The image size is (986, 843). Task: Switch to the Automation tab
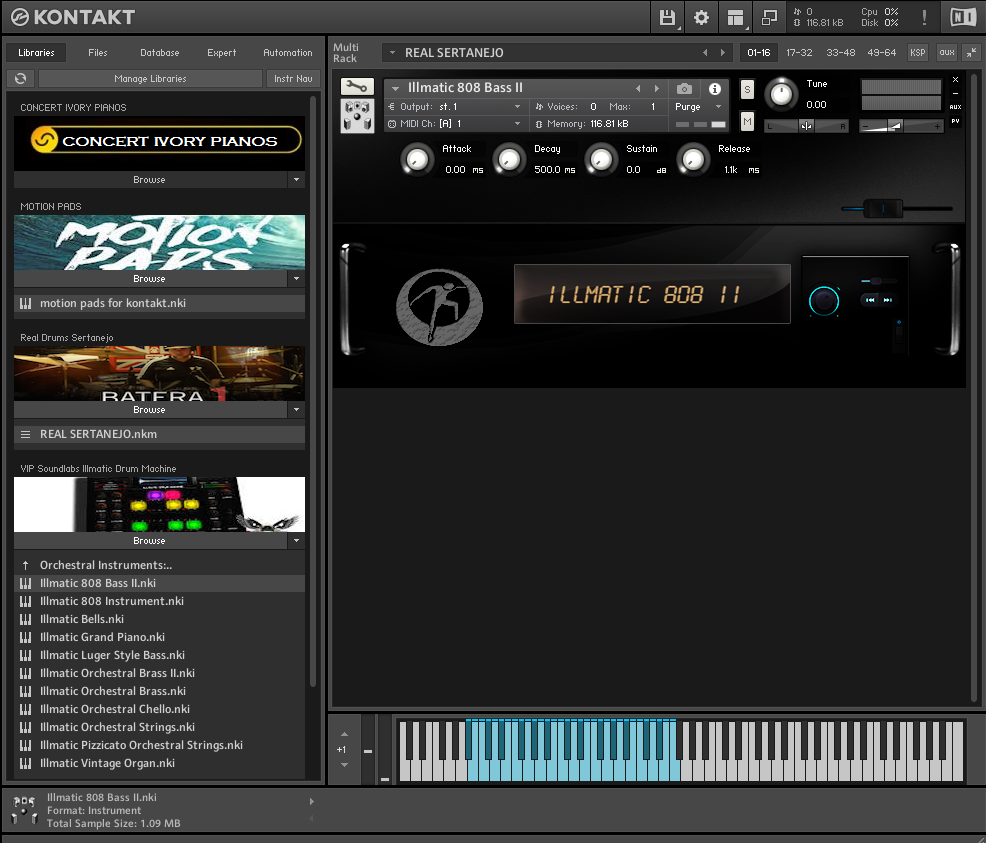(x=287, y=53)
